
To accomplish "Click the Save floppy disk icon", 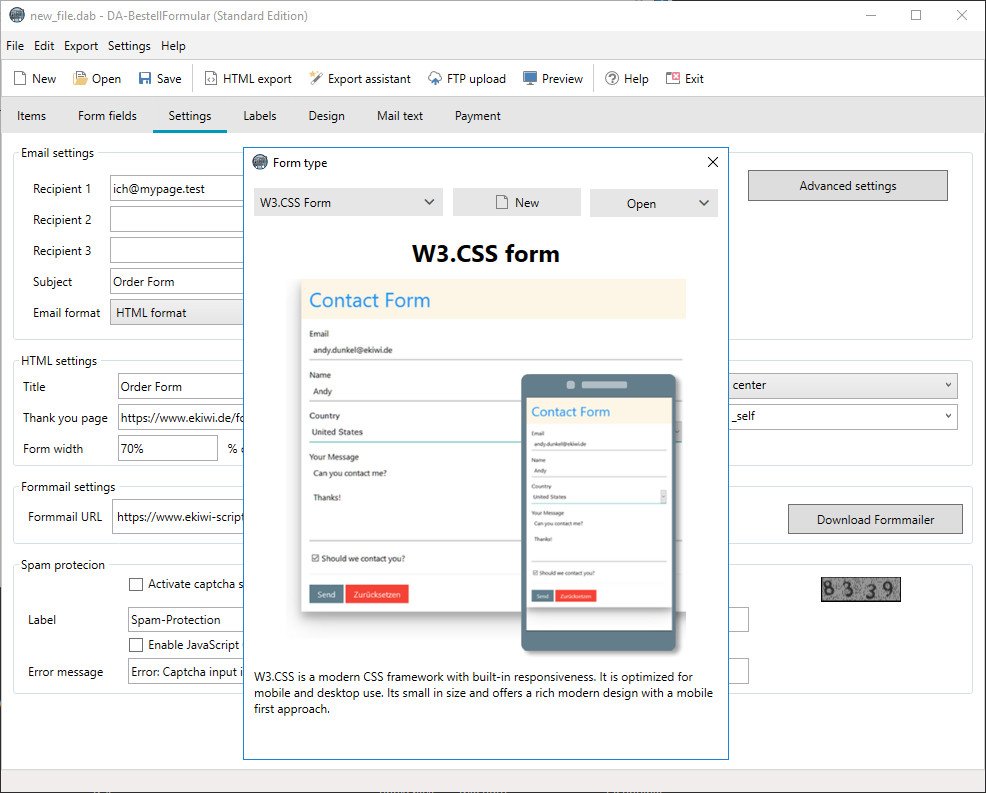I will point(145,79).
